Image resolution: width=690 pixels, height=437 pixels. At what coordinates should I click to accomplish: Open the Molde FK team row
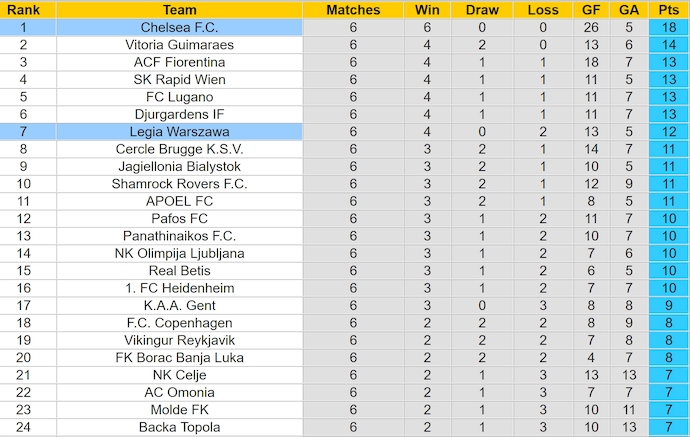[x=180, y=410]
